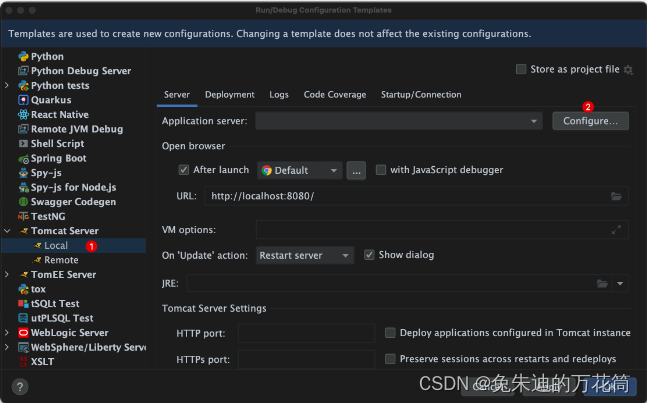Click the TomEE Server icon
The height and width of the screenshot is (403, 647).
pos(24,275)
